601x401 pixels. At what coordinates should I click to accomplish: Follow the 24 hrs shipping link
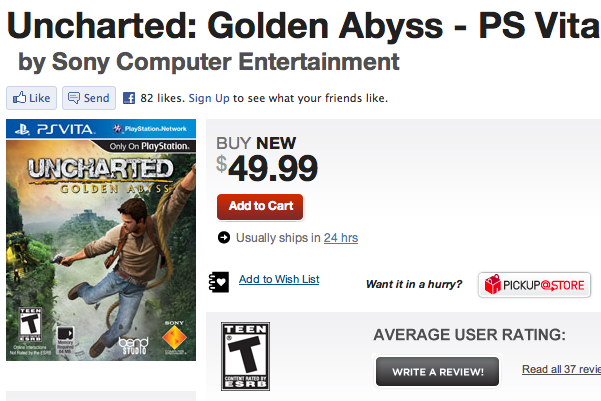point(340,238)
